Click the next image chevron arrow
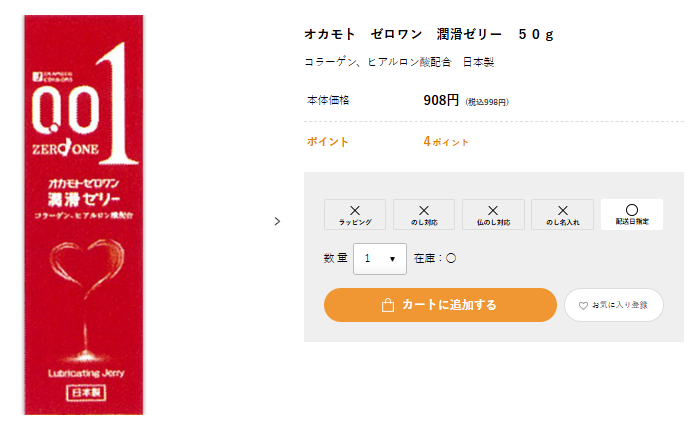Image resolution: width=696 pixels, height=429 pixels. pyautogui.click(x=277, y=221)
